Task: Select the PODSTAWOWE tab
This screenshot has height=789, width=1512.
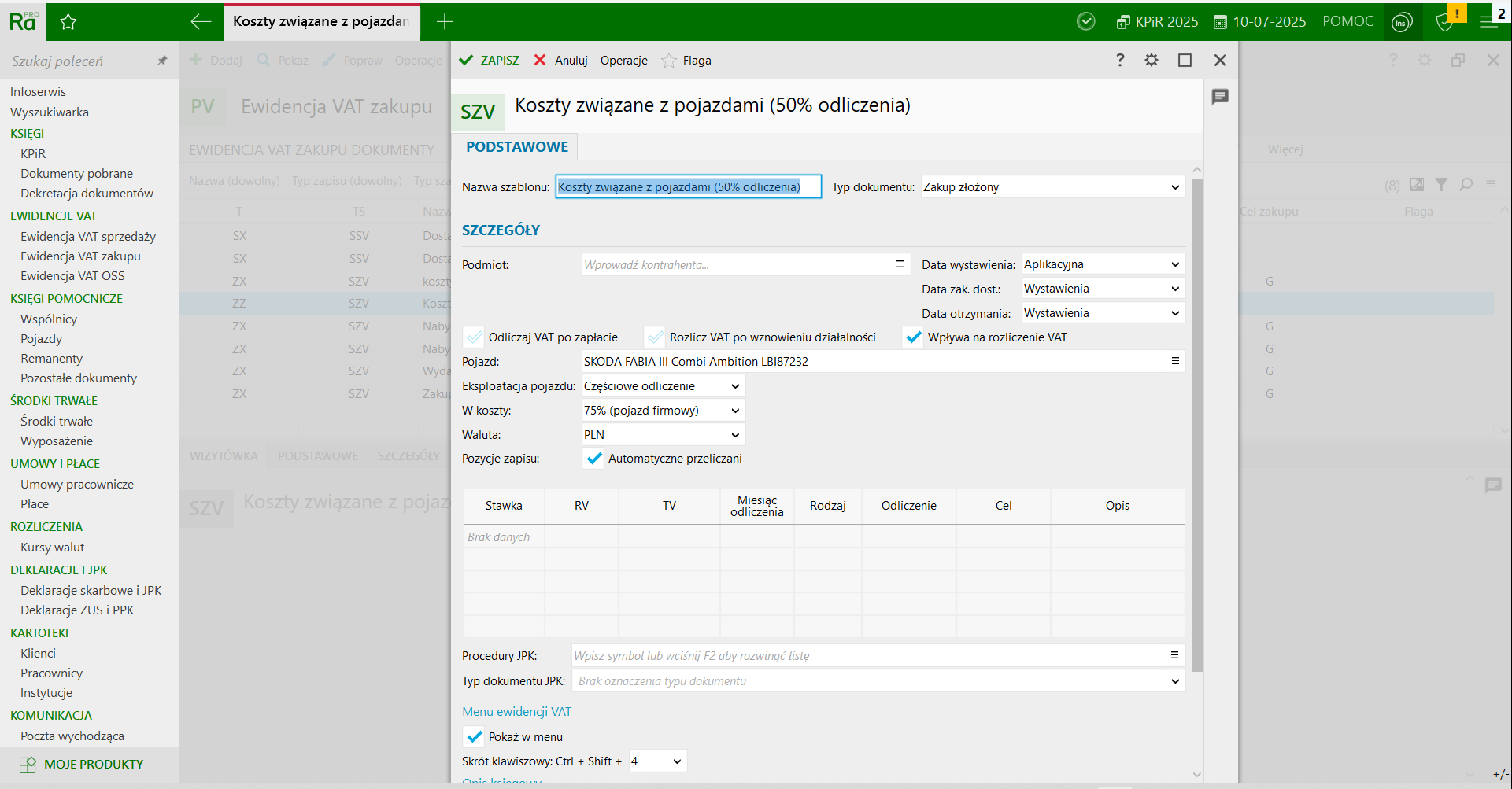Action: (517, 147)
